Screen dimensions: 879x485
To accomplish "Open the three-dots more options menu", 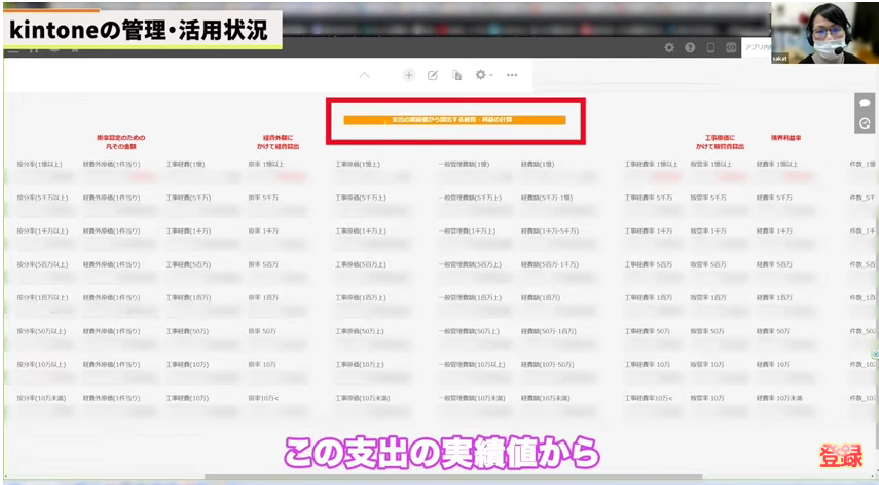I will [512, 75].
